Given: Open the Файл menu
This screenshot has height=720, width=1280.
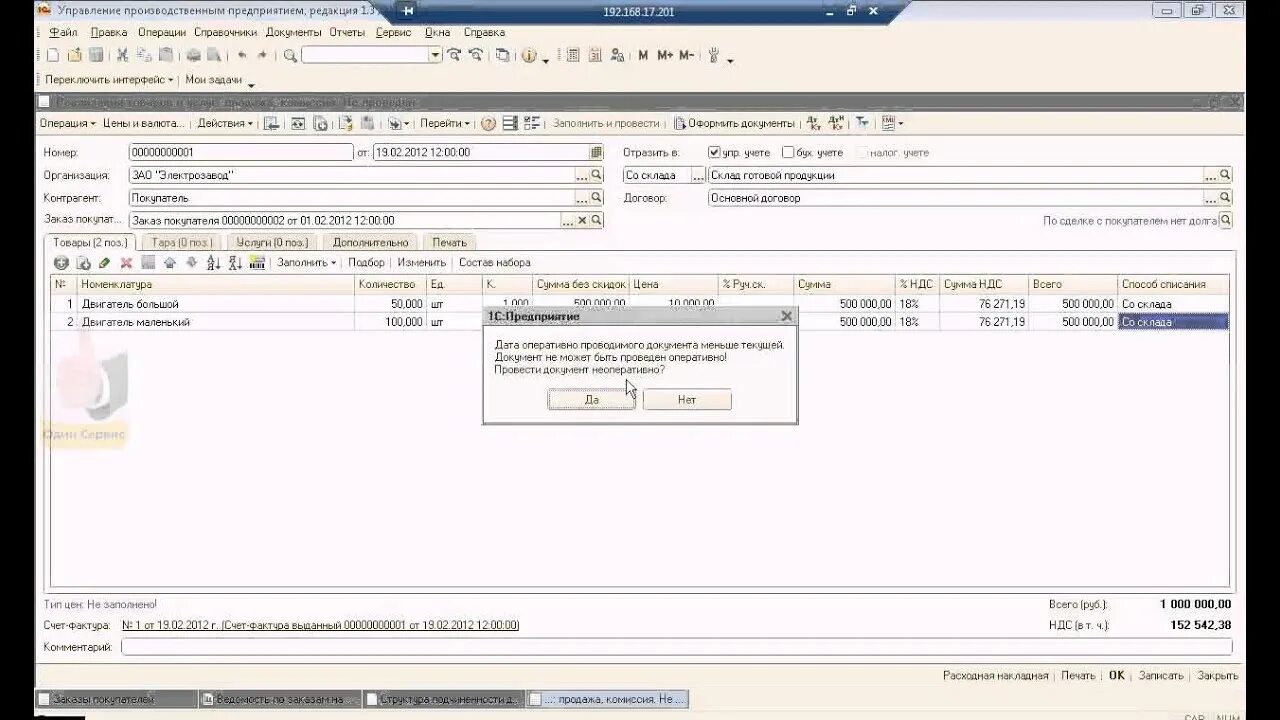Looking at the screenshot, I should (62, 32).
